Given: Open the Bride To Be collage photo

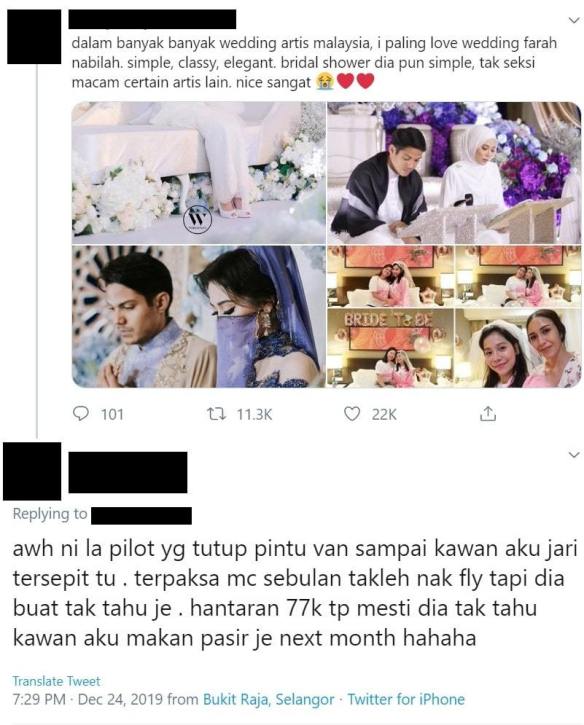Looking at the screenshot, I should (454, 317).
